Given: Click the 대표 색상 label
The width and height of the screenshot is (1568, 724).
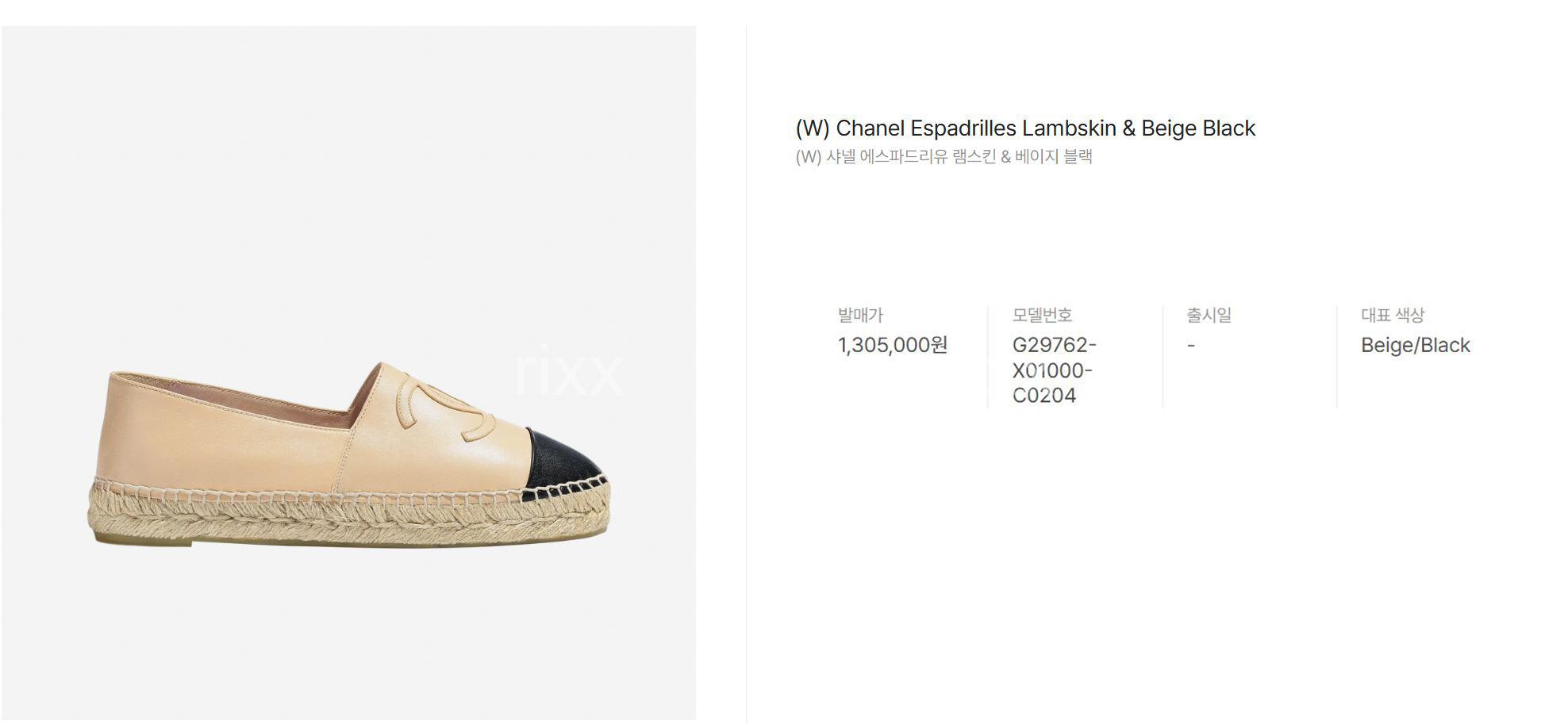Looking at the screenshot, I should click(x=1393, y=315).
